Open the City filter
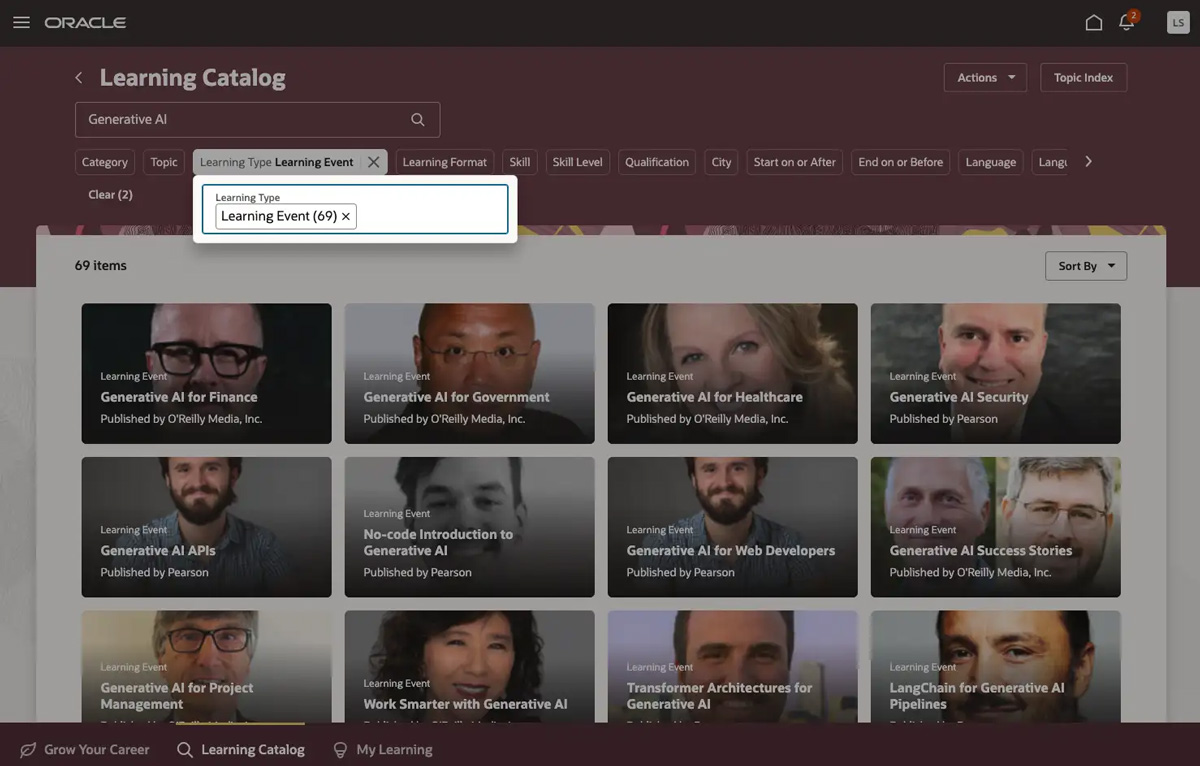This screenshot has height=766, width=1200. (722, 162)
